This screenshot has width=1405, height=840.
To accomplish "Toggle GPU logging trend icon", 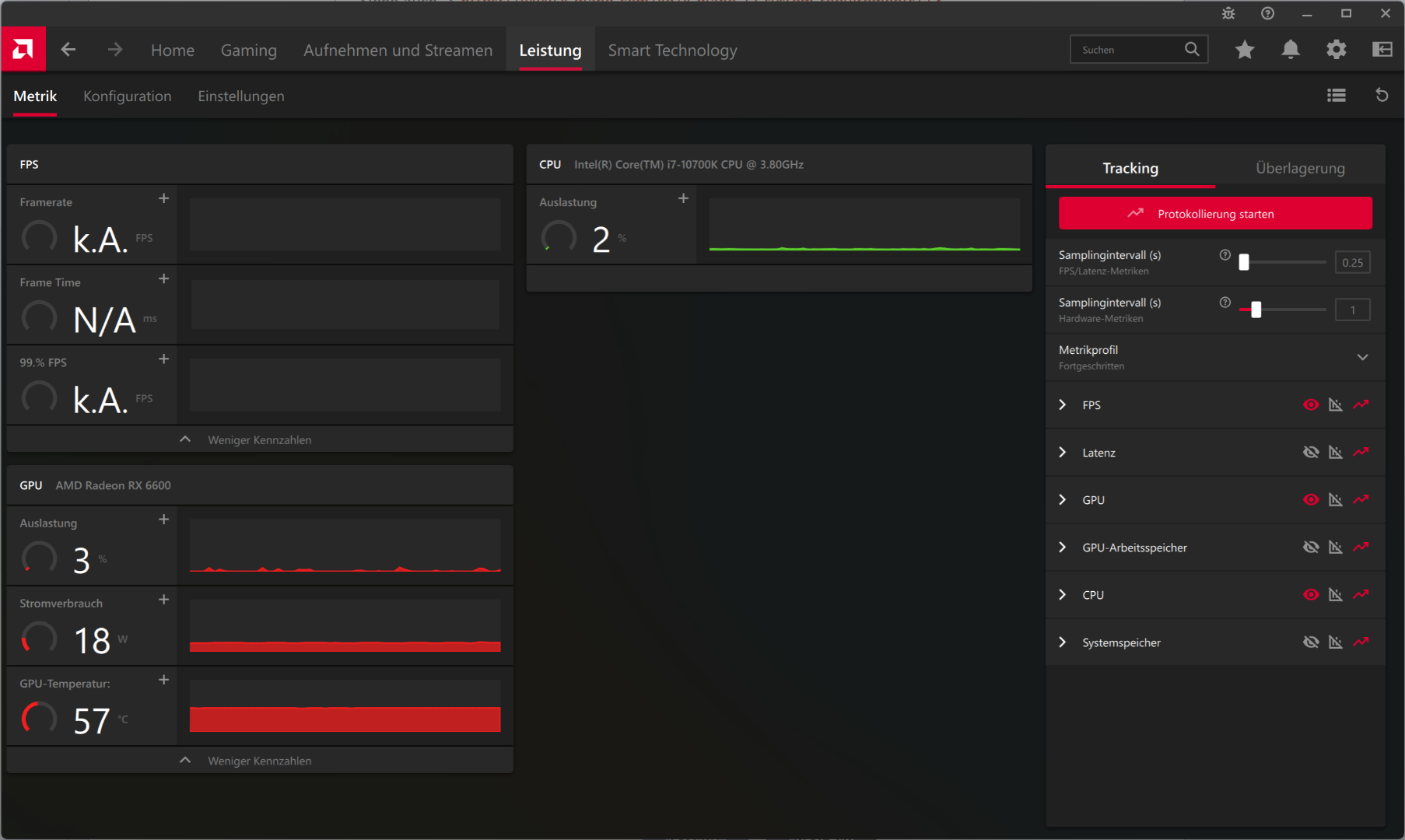I will coord(1361,499).
